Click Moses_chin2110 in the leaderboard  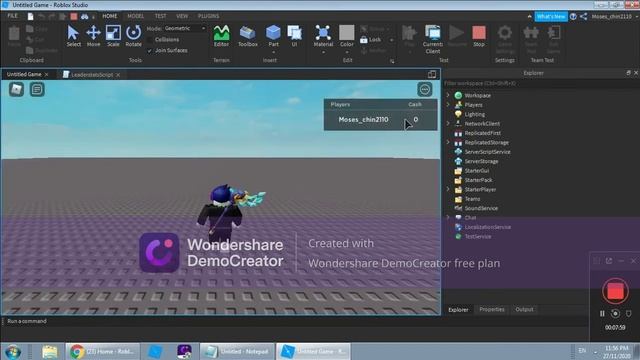[x=363, y=120]
